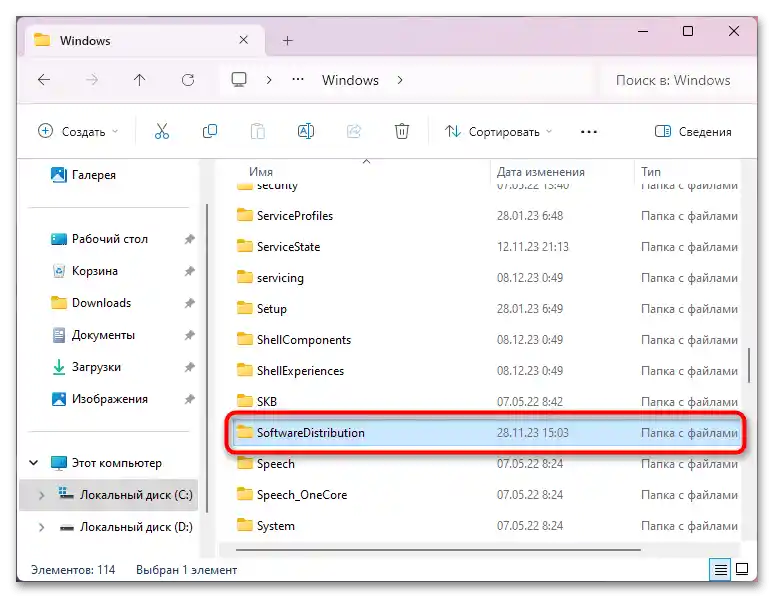Open the Сортировать dropdown
The height and width of the screenshot is (598, 774).
[x=498, y=131]
